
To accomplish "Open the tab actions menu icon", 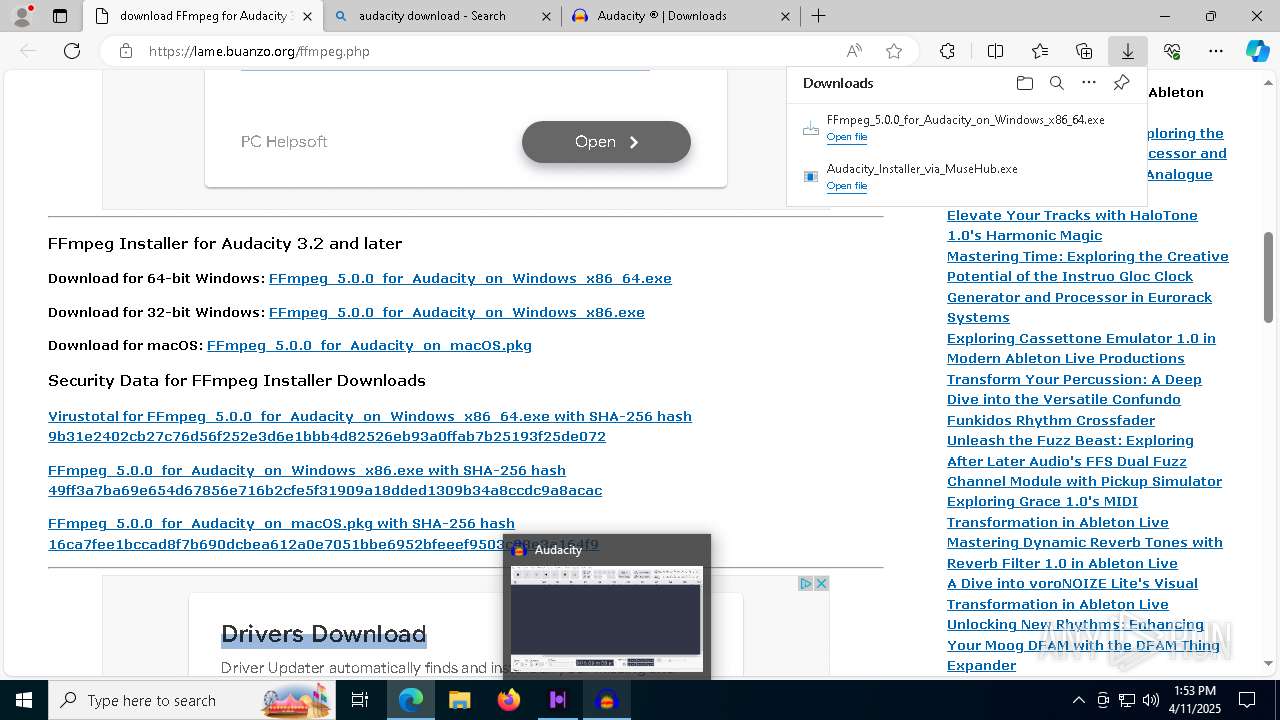I will (x=60, y=16).
